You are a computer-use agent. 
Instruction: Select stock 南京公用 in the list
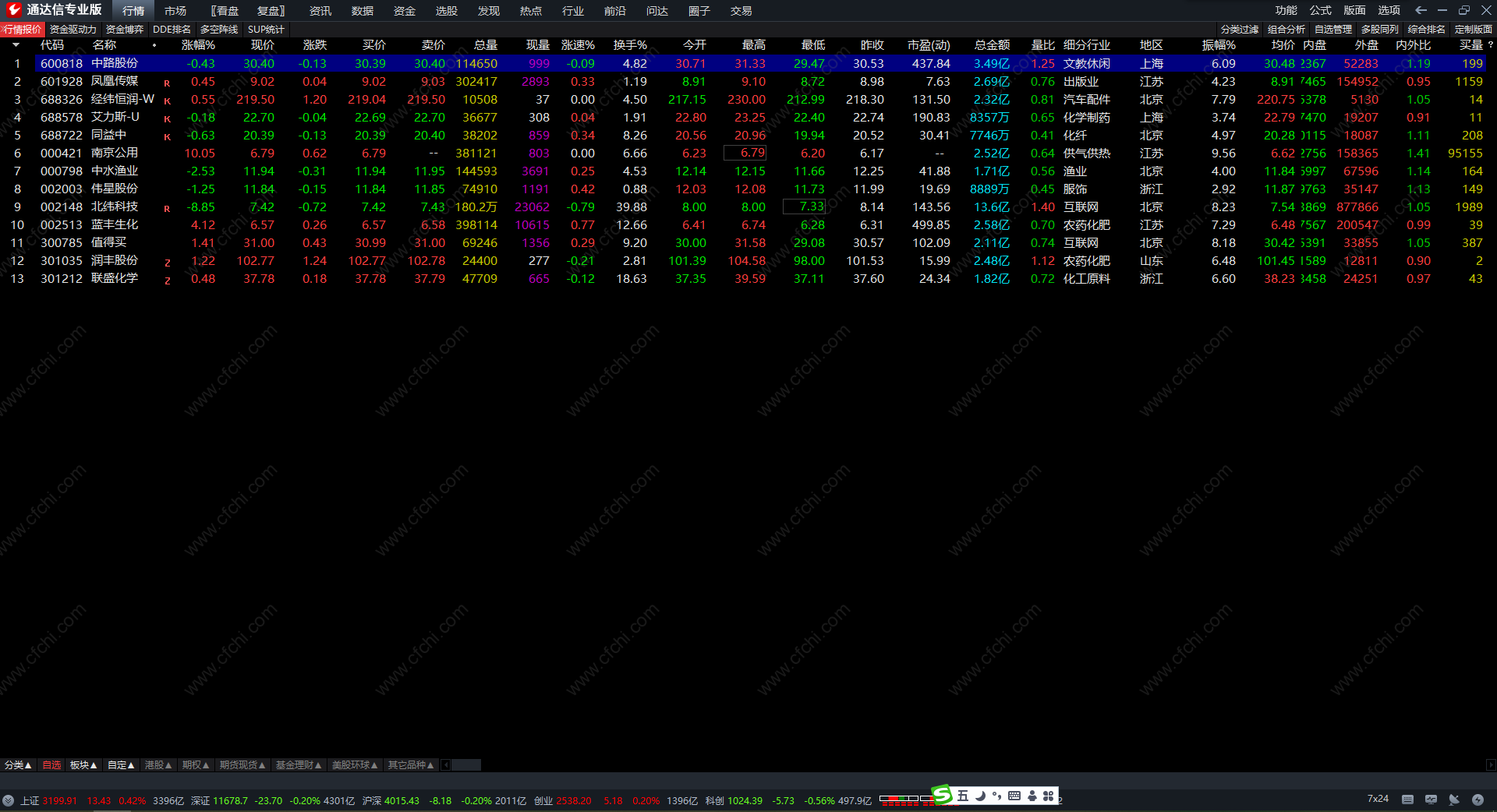[x=115, y=154]
